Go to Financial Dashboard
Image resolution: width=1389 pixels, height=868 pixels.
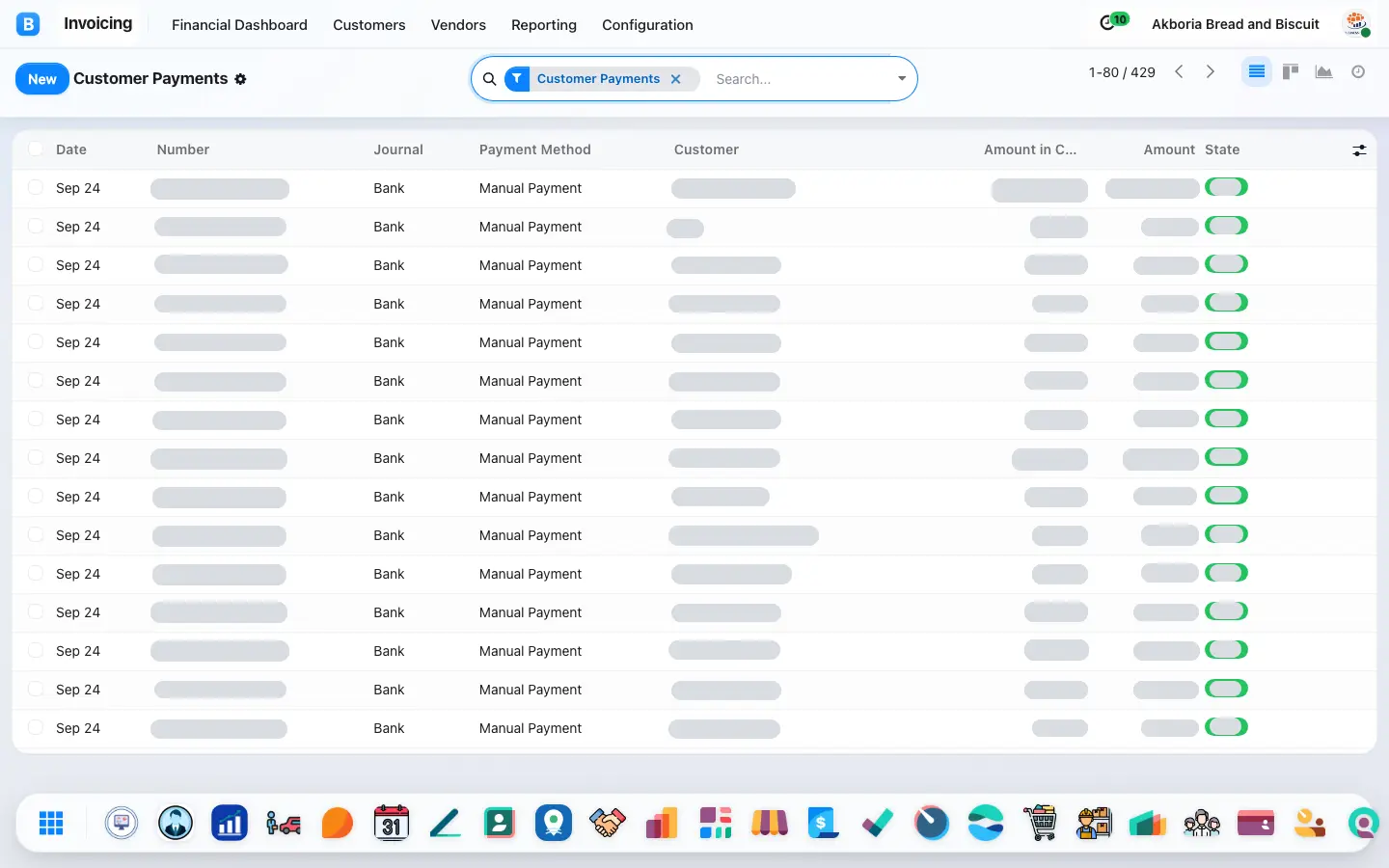coord(239,25)
